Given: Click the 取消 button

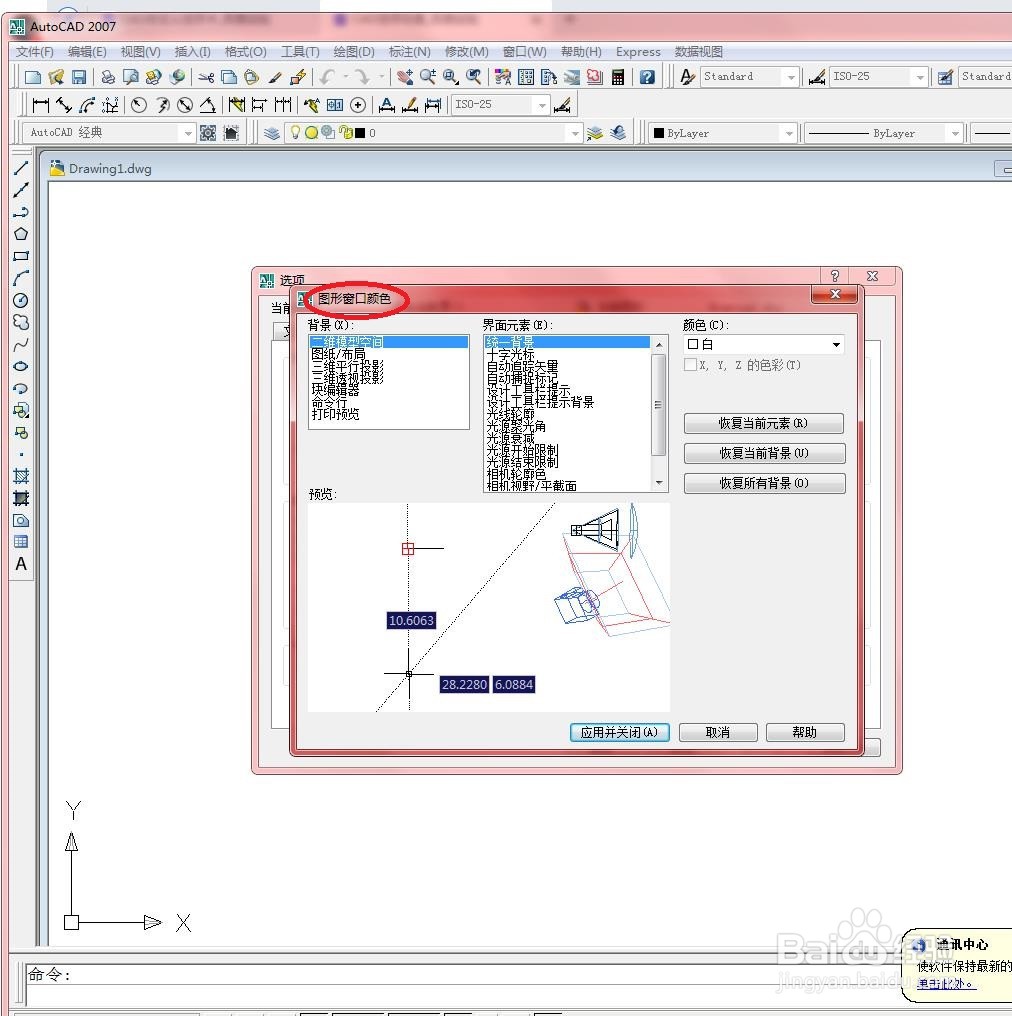Looking at the screenshot, I should click(718, 732).
